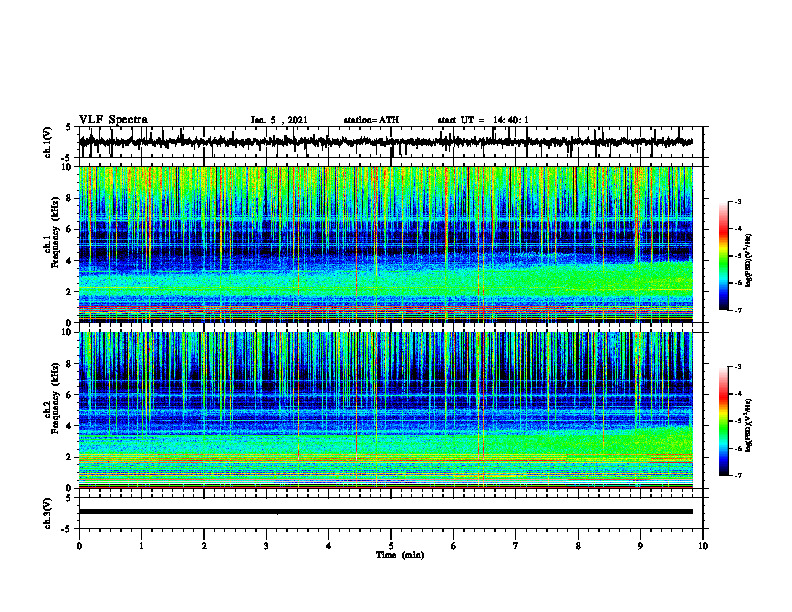The width and height of the screenshot is (792, 612).
Task: Click the "station=ATH" label
Action: point(371,120)
